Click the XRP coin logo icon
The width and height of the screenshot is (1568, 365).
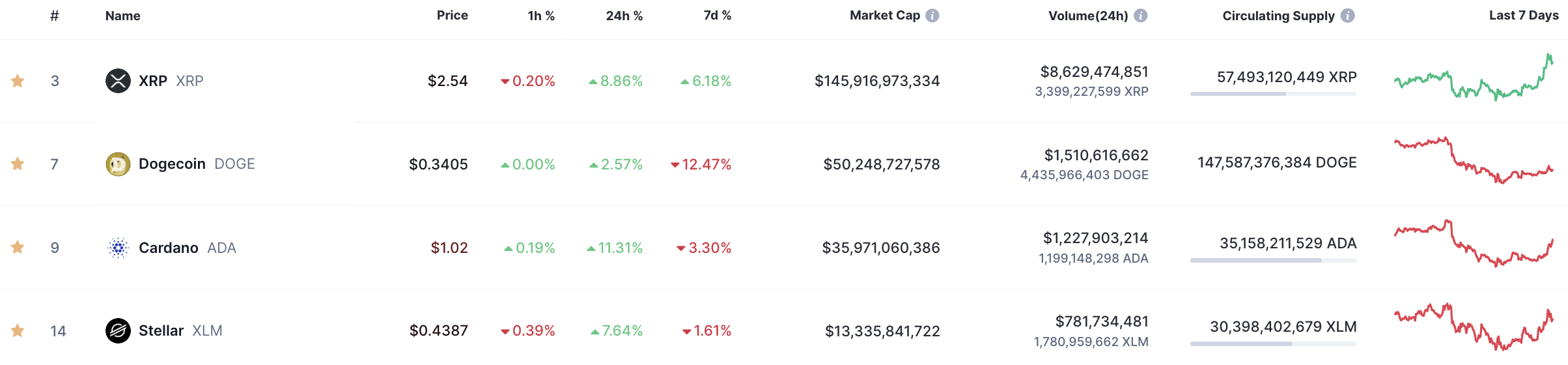tap(118, 81)
